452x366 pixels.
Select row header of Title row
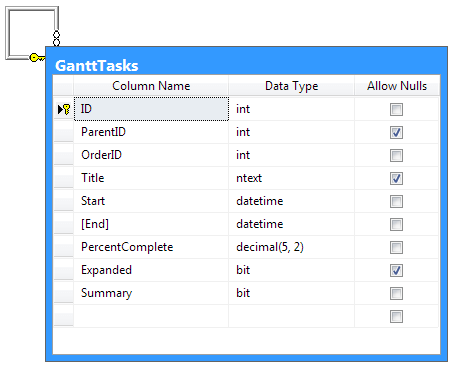coord(63,178)
